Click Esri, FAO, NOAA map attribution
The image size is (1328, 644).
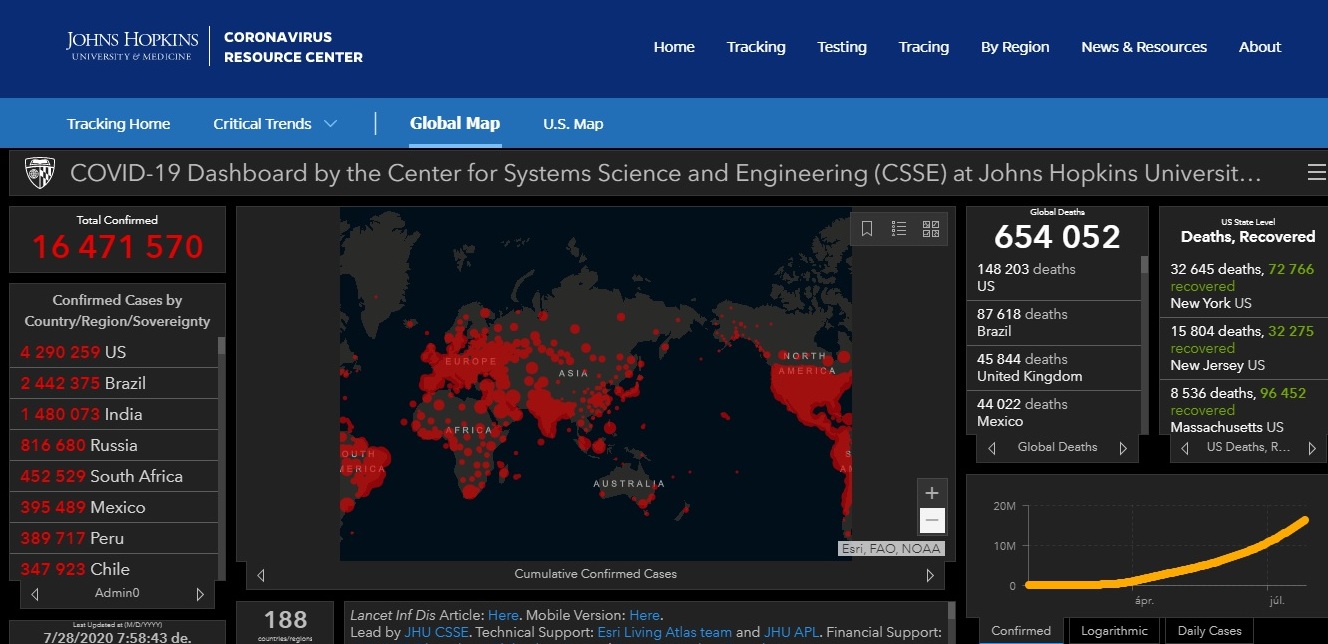[890, 548]
